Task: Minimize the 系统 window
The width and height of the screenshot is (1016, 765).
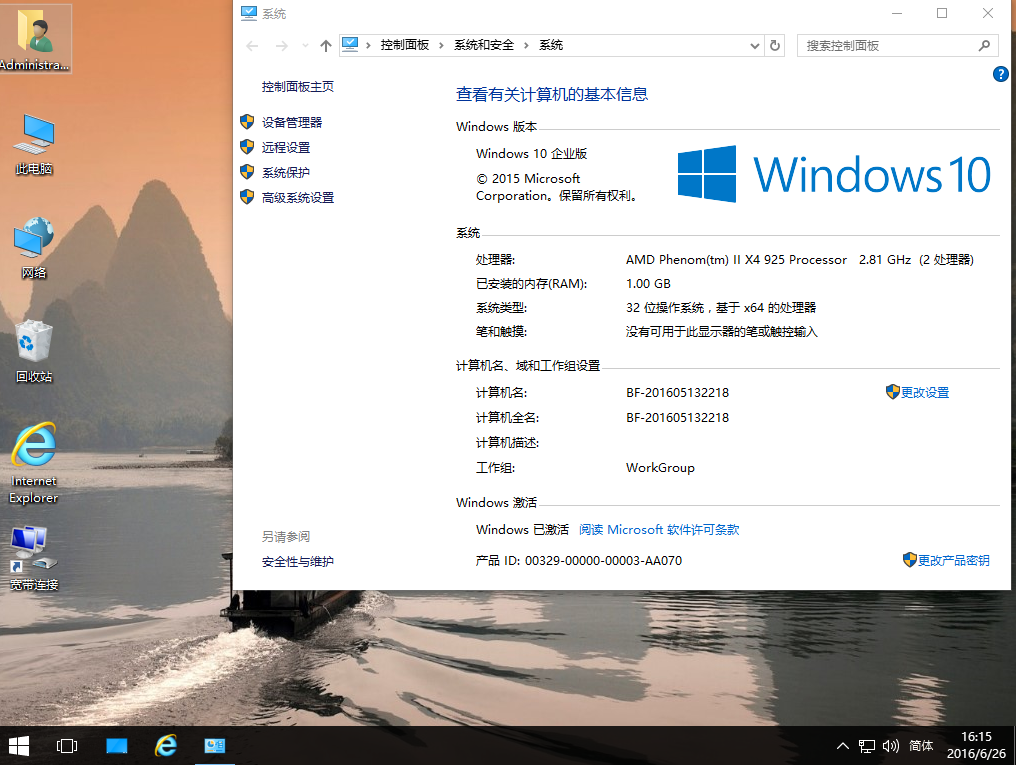Action: coord(897,14)
